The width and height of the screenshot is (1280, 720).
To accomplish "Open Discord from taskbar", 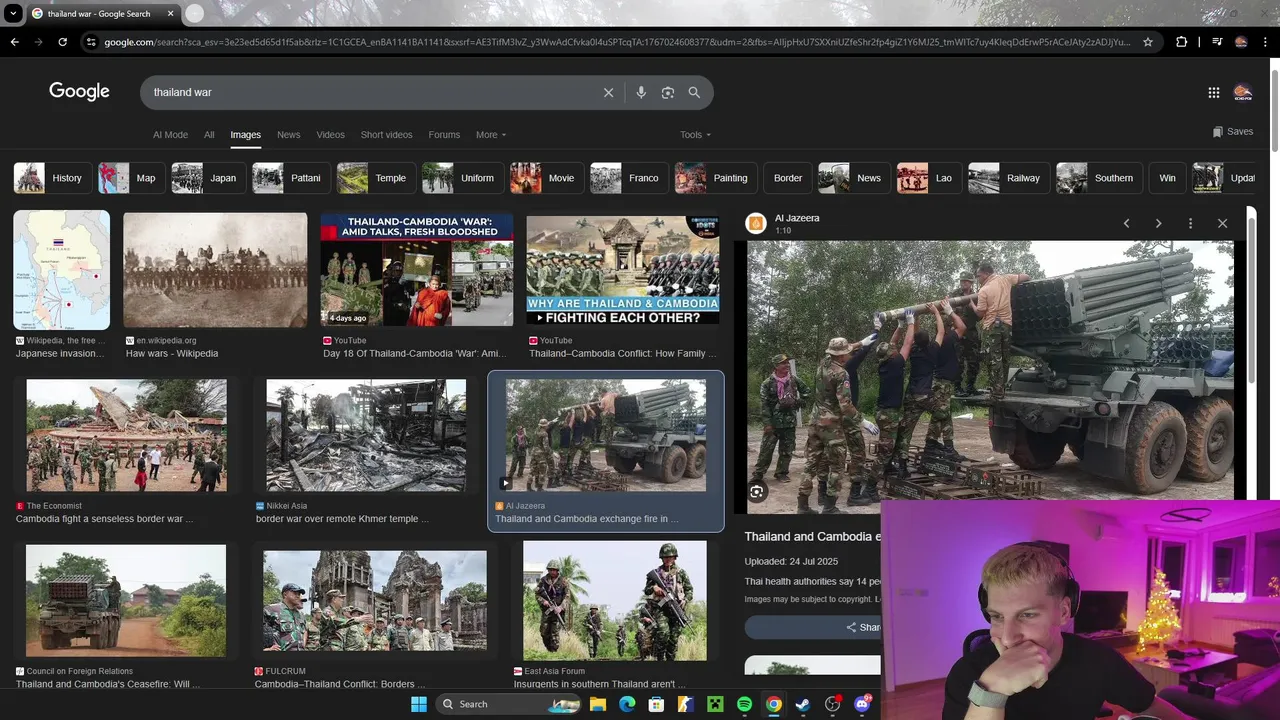I will pyautogui.click(x=862, y=704).
